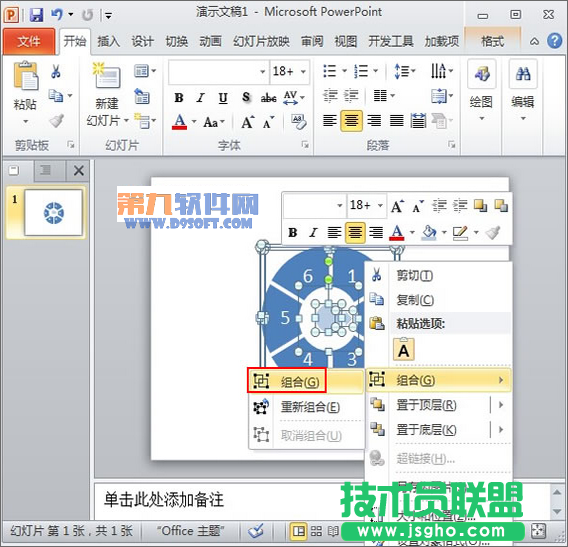Align text left in ribbon paragraph group
Screen dimensions: 568x547
click(329, 120)
